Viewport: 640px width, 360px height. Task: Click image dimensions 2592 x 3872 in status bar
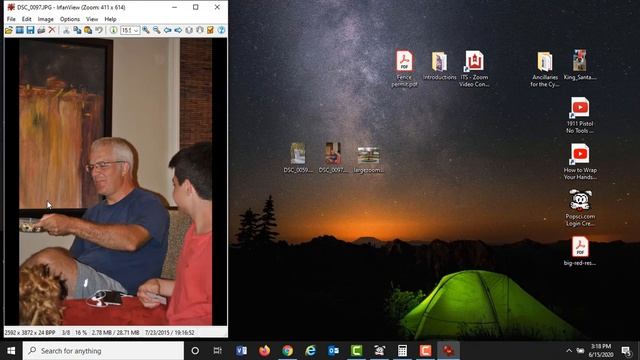click(30, 333)
